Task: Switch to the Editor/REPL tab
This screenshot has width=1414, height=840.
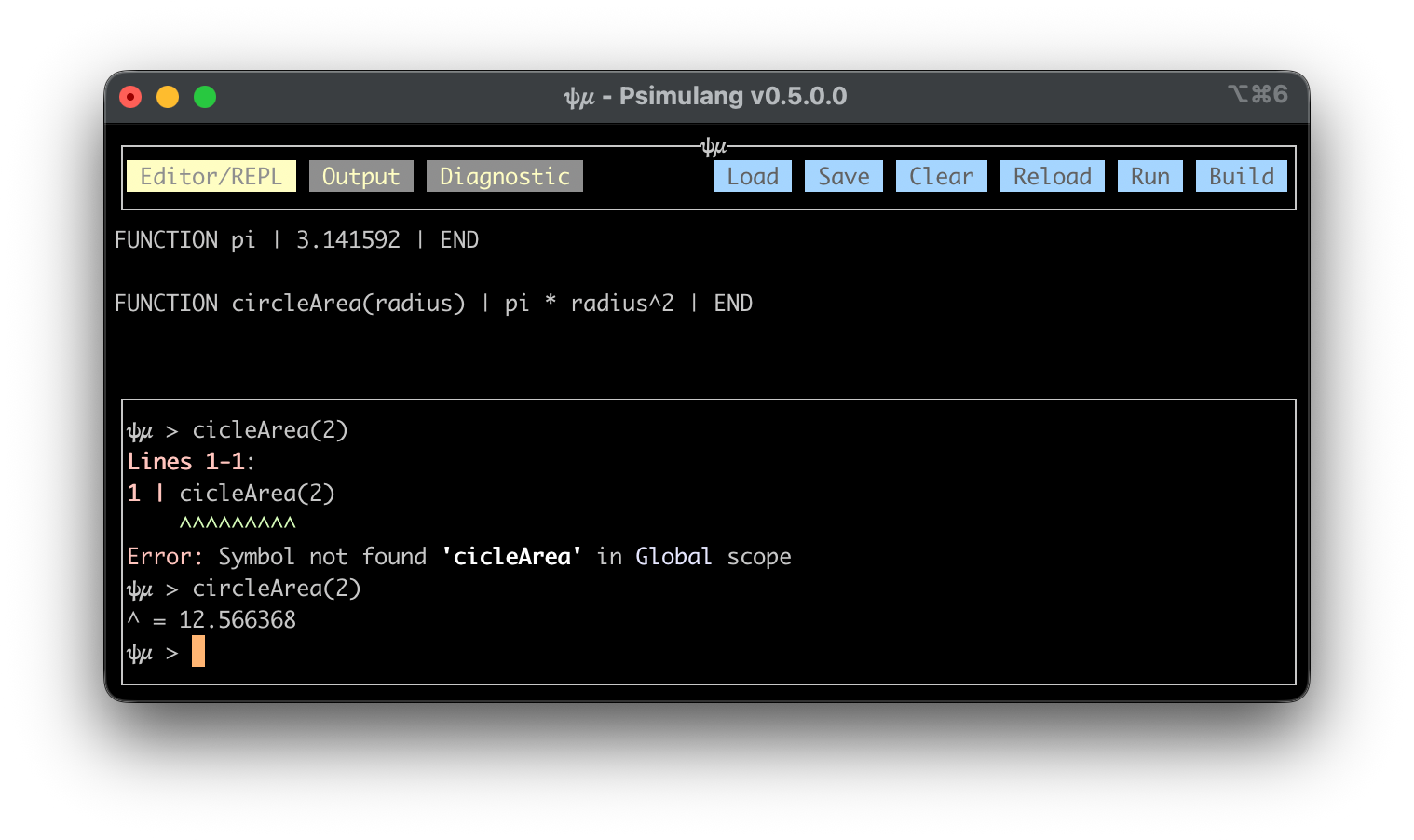Action: point(211,176)
